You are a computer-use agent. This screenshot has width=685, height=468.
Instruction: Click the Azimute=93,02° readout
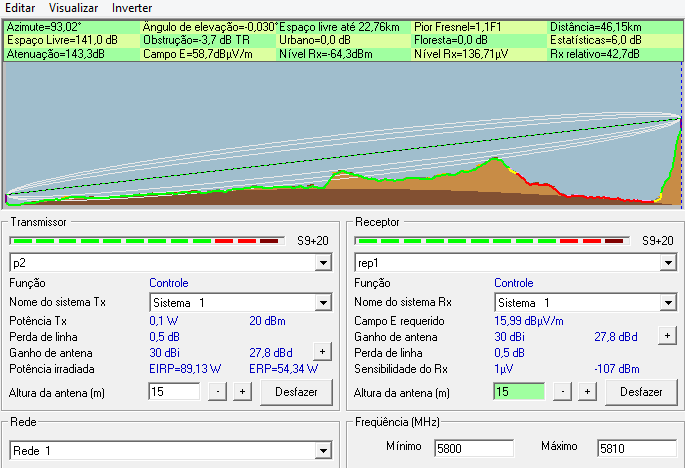44,27
